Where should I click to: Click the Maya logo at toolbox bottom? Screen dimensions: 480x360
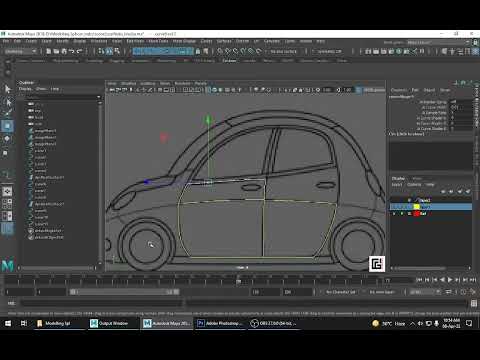tap(7, 265)
